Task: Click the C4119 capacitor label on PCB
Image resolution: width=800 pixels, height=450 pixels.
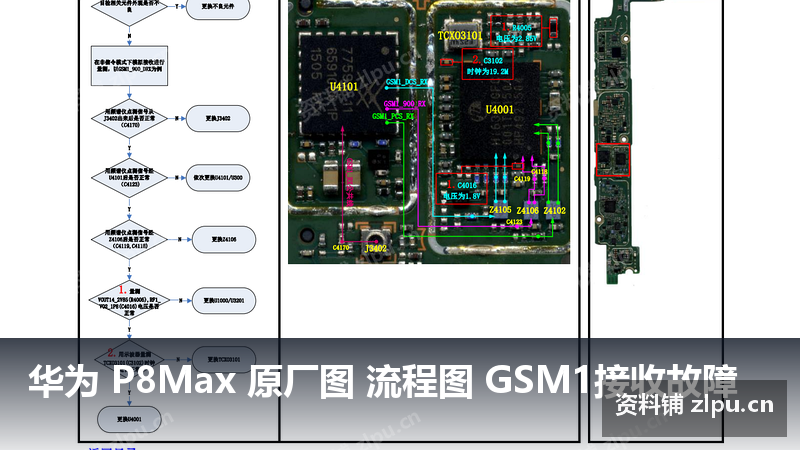Action: pos(522,179)
